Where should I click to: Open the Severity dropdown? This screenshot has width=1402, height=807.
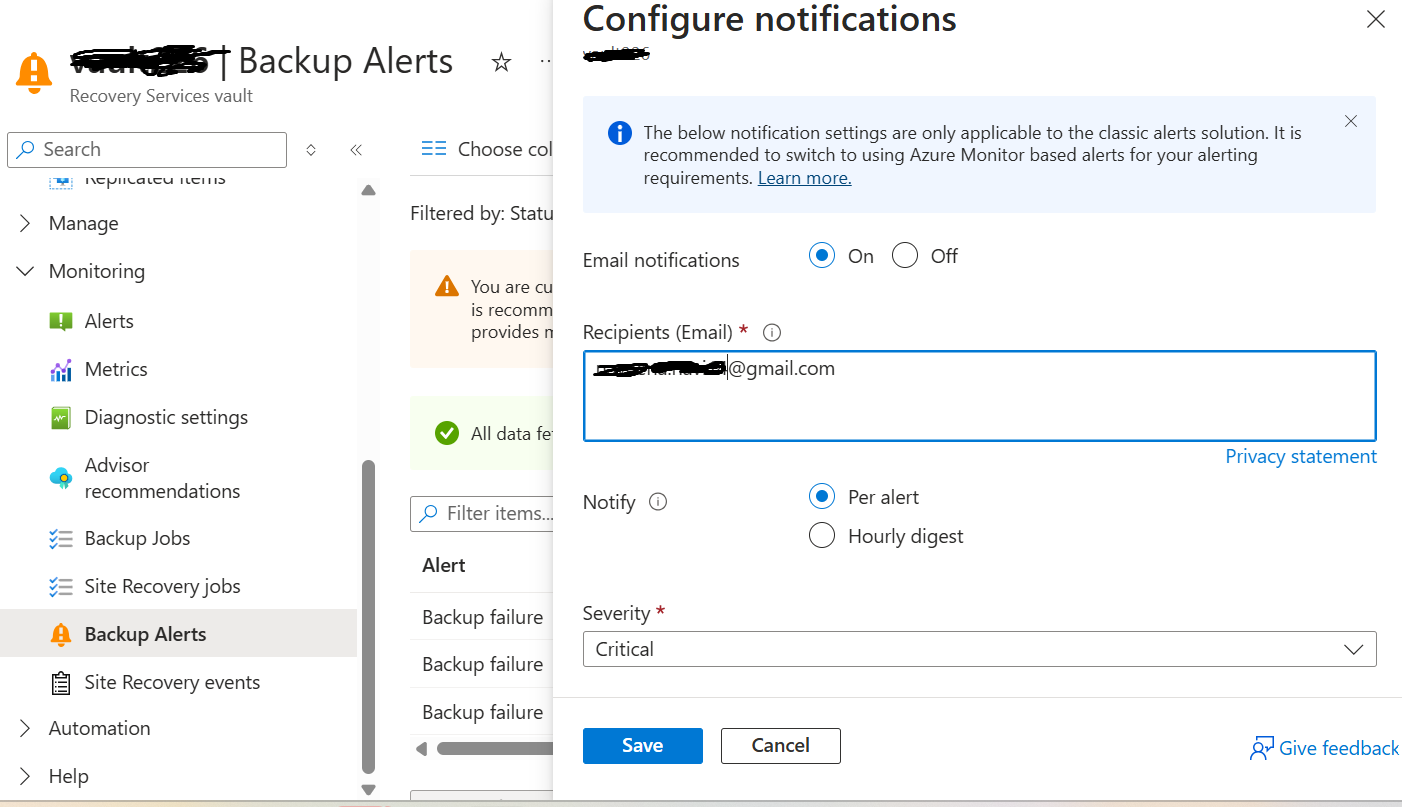[979, 649]
